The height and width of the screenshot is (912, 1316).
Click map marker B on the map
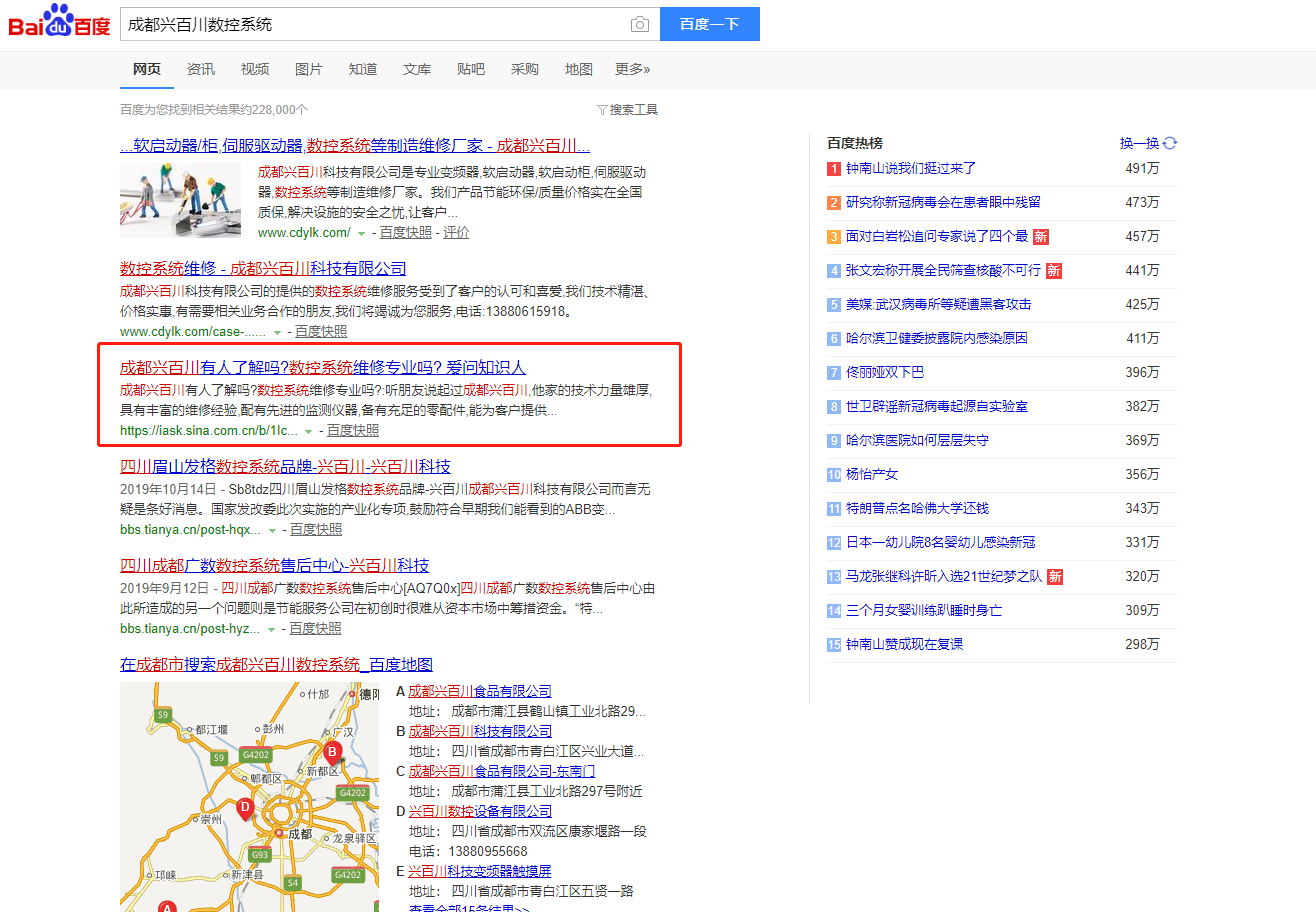pos(332,753)
